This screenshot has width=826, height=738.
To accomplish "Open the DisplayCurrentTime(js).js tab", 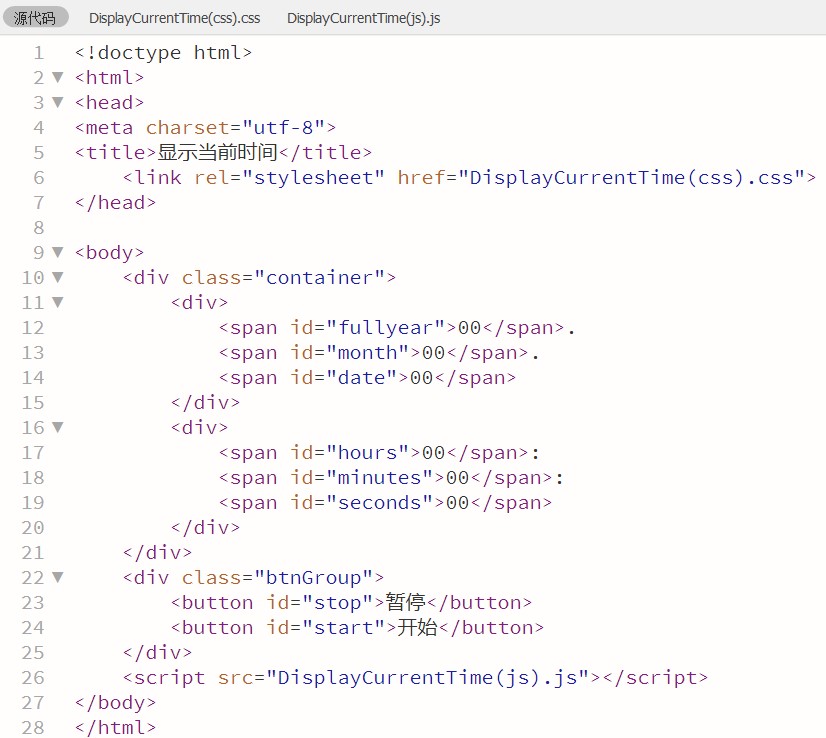I will tap(363, 18).
